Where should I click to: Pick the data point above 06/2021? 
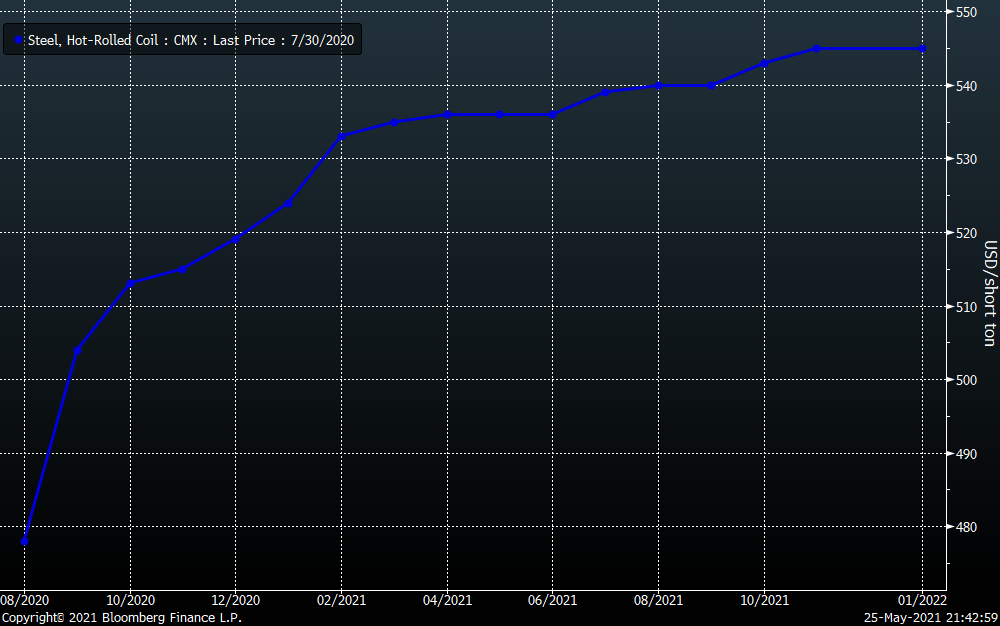(552, 114)
